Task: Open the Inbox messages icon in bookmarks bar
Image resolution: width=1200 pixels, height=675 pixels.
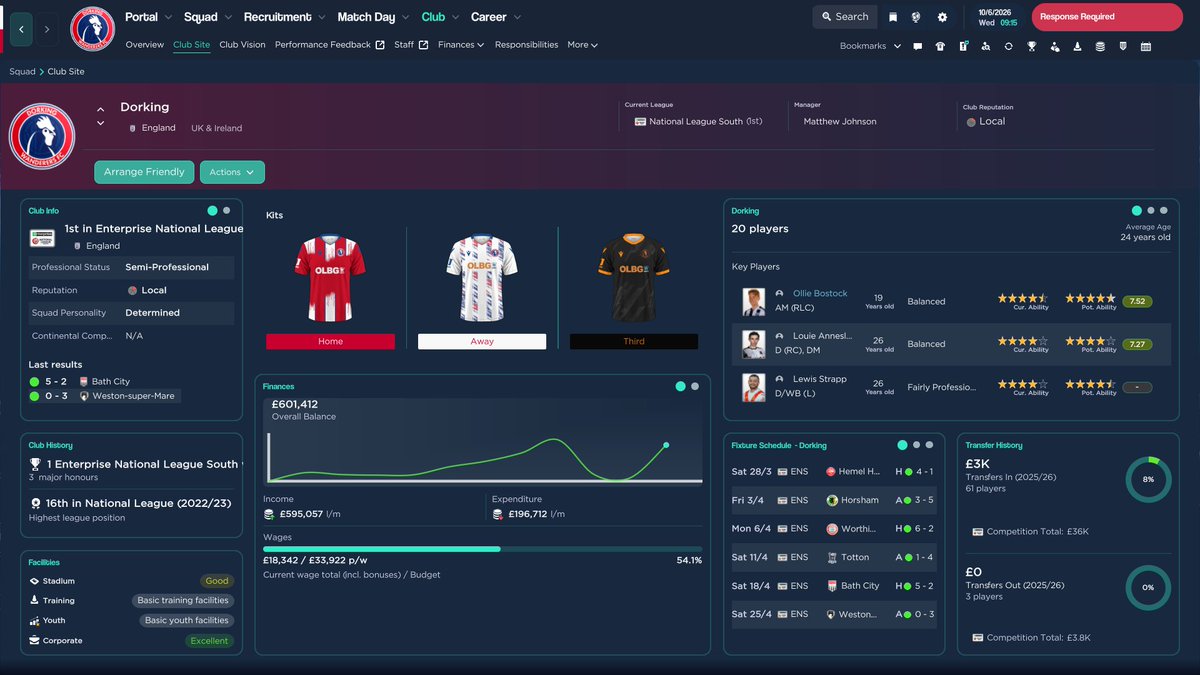Action: [x=917, y=45]
